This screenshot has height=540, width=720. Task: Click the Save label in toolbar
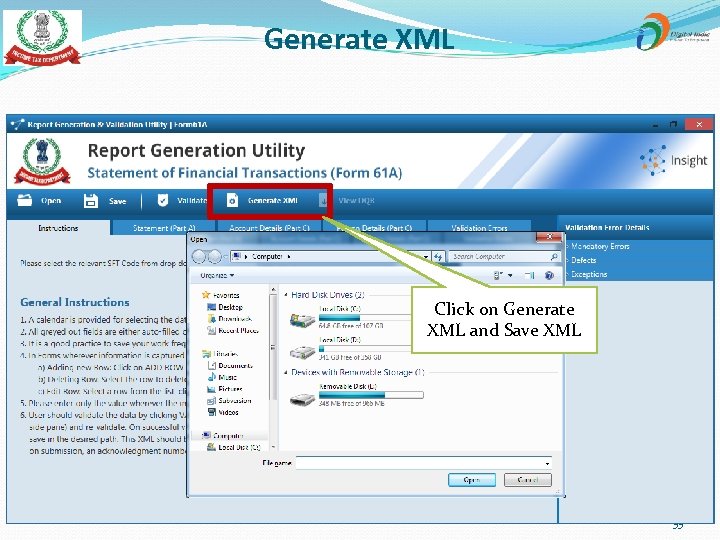click(x=118, y=201)
